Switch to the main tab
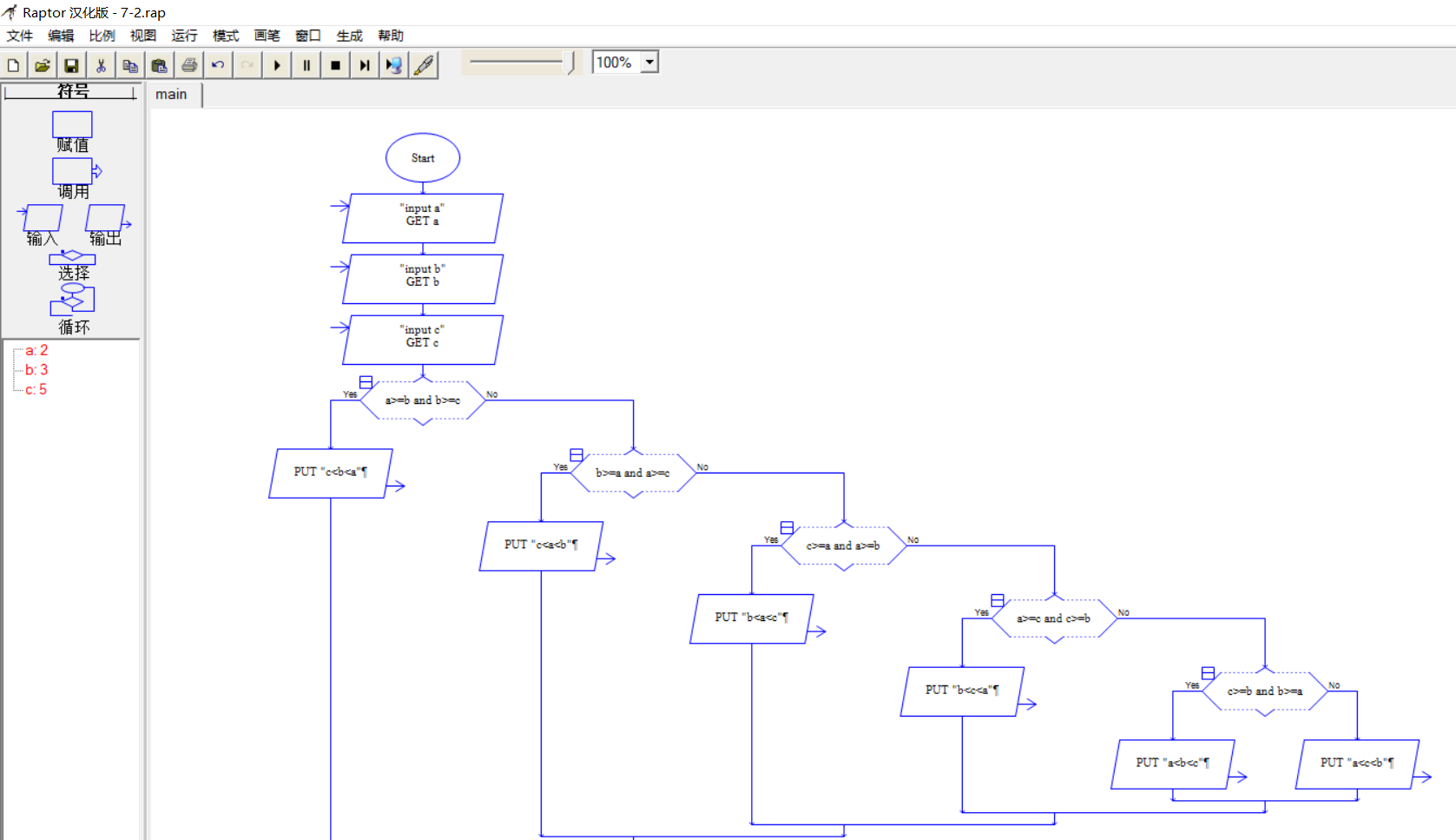The image size is (1456, 840). coord(172,95)
